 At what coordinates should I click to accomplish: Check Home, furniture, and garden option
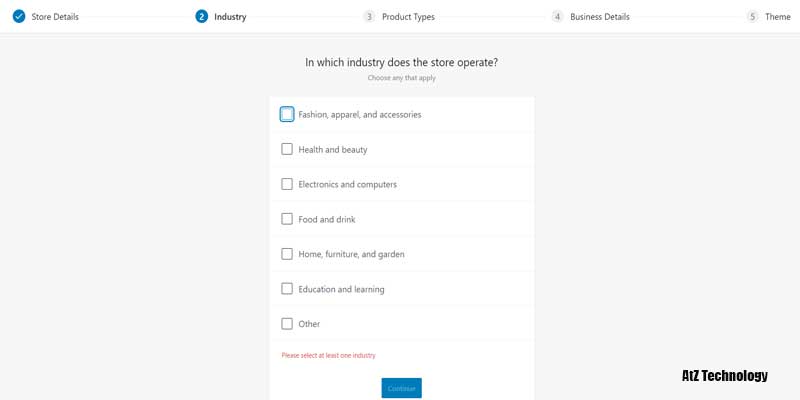point(287,254)
